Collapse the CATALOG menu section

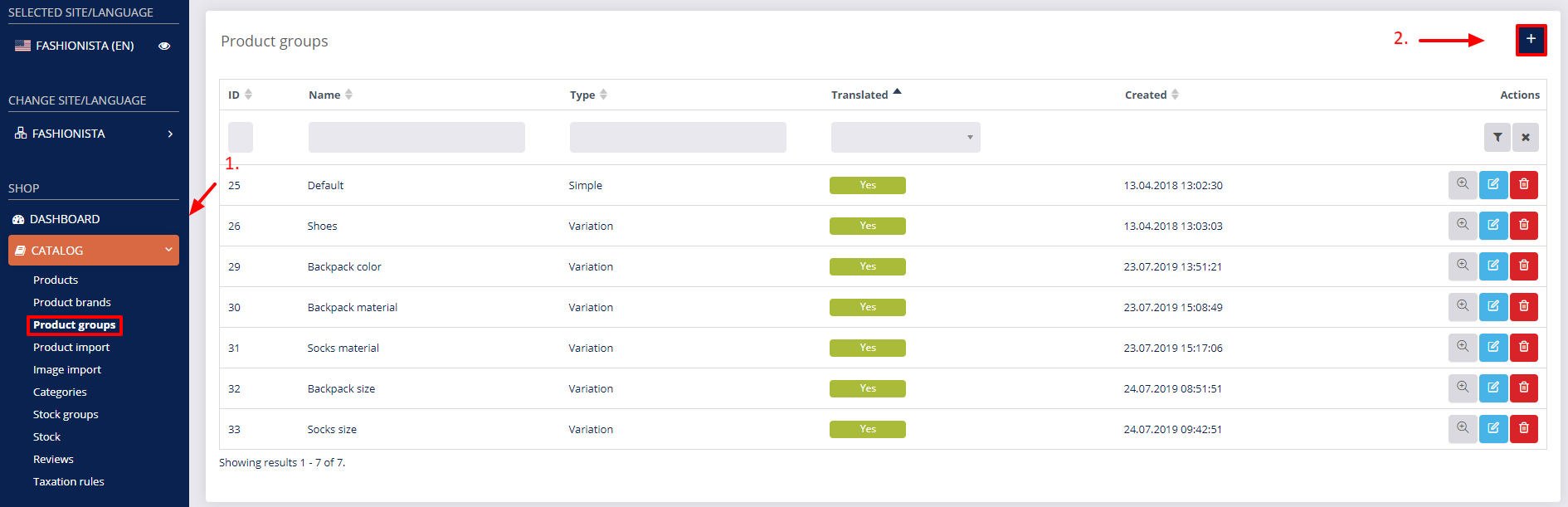click(x=94, y=251)
